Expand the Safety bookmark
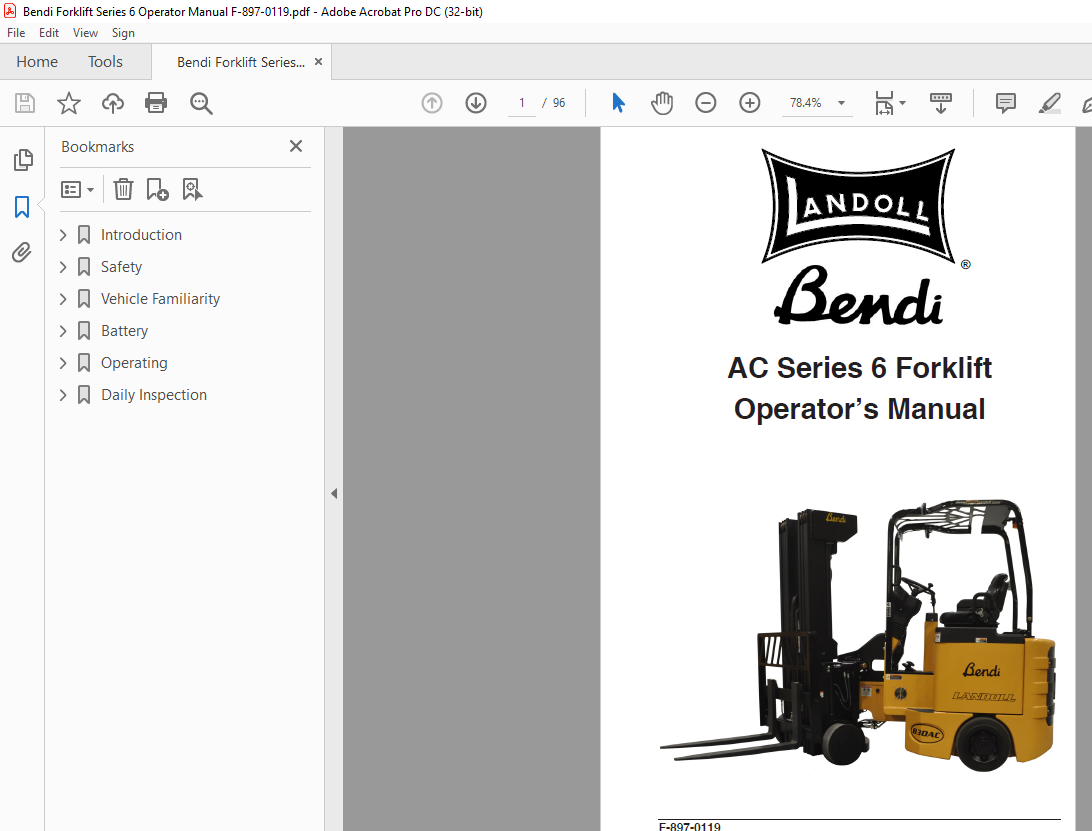1092x831 pixels. click(63, 267)
